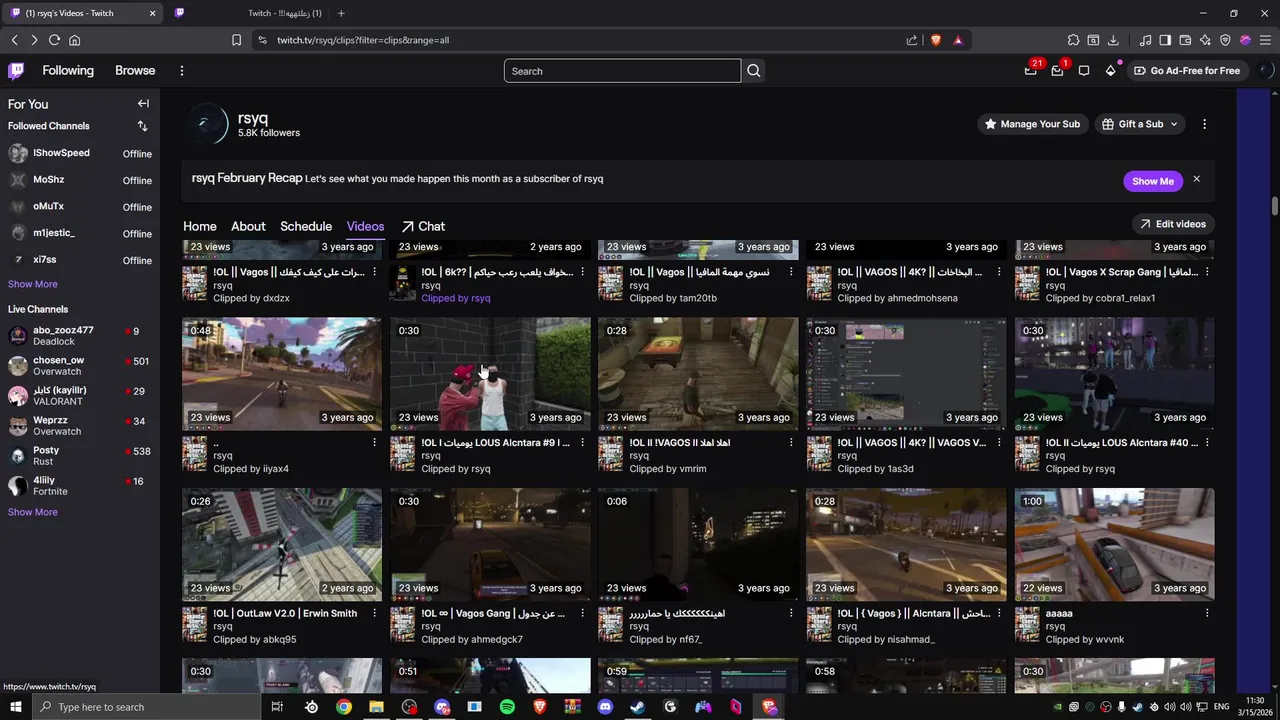This screenshot has width=1280, height=720.
Task: Open the mail icon with 1 badge
Action: (1057, 71)
